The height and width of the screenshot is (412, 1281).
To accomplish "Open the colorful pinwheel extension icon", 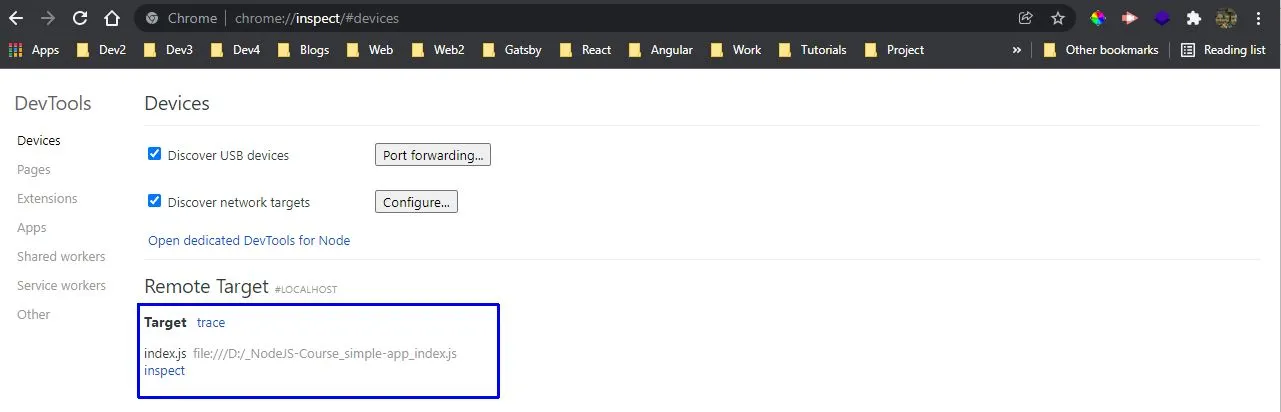I will [x=1098, y=18].
